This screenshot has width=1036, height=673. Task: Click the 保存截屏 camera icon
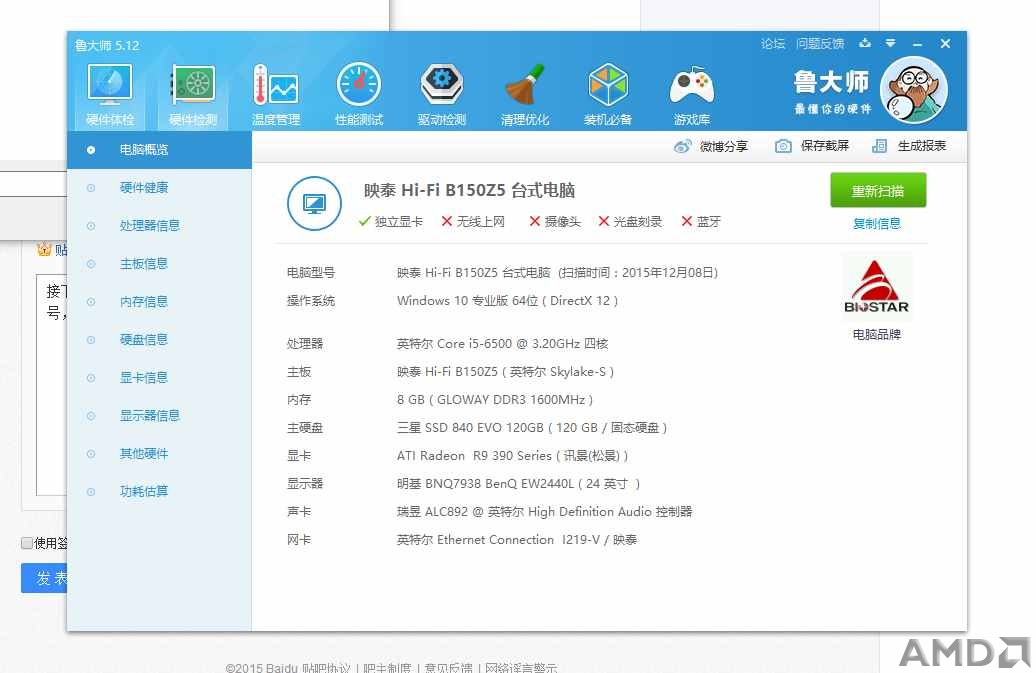[783, 146]
